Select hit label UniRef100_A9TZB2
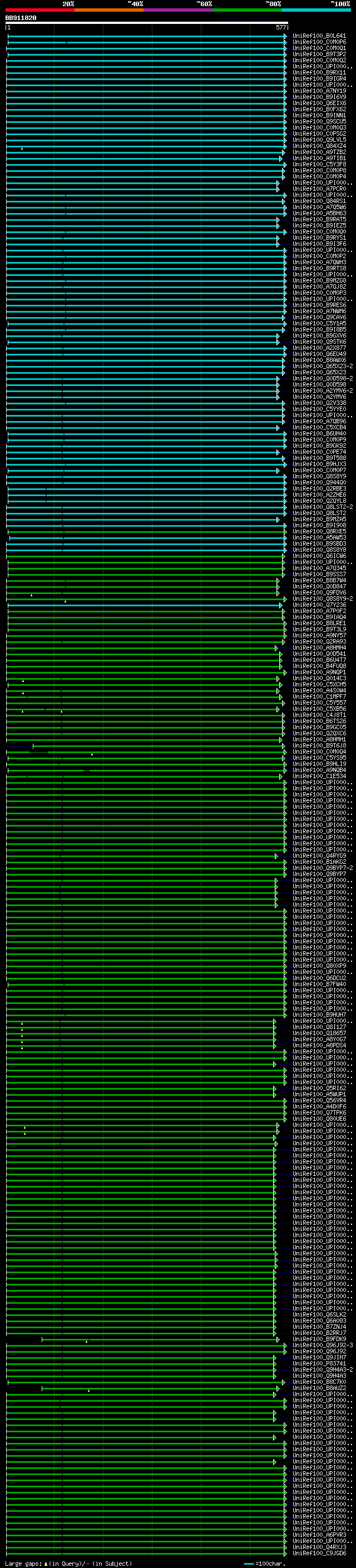 [319, 152]
